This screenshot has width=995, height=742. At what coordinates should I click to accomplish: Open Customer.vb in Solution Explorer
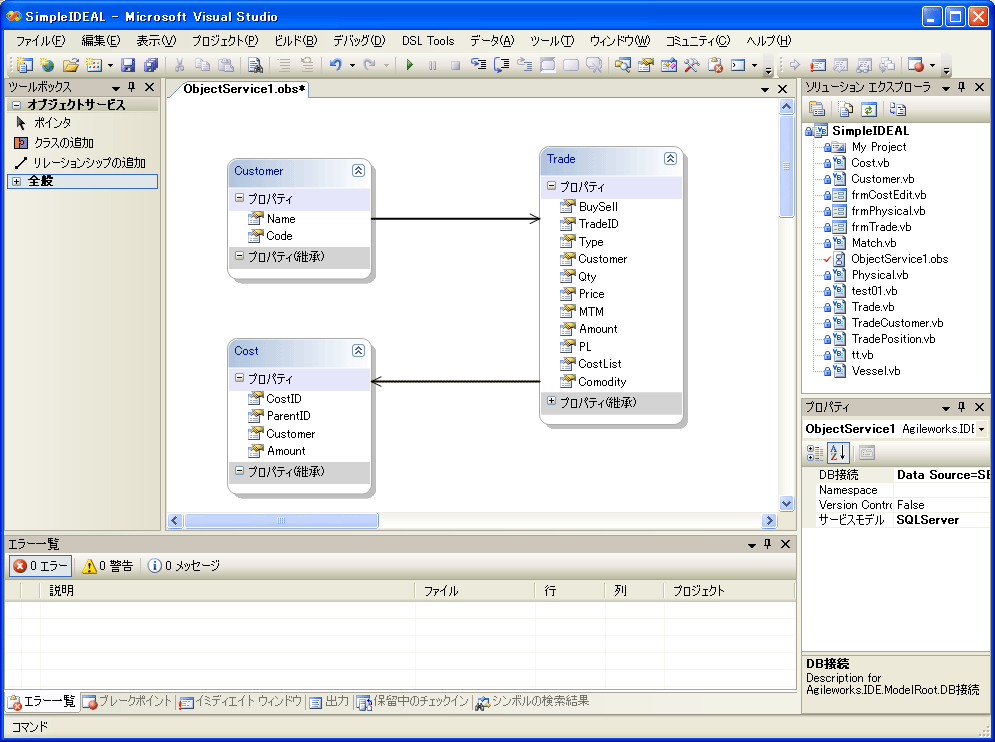[882, 179]
